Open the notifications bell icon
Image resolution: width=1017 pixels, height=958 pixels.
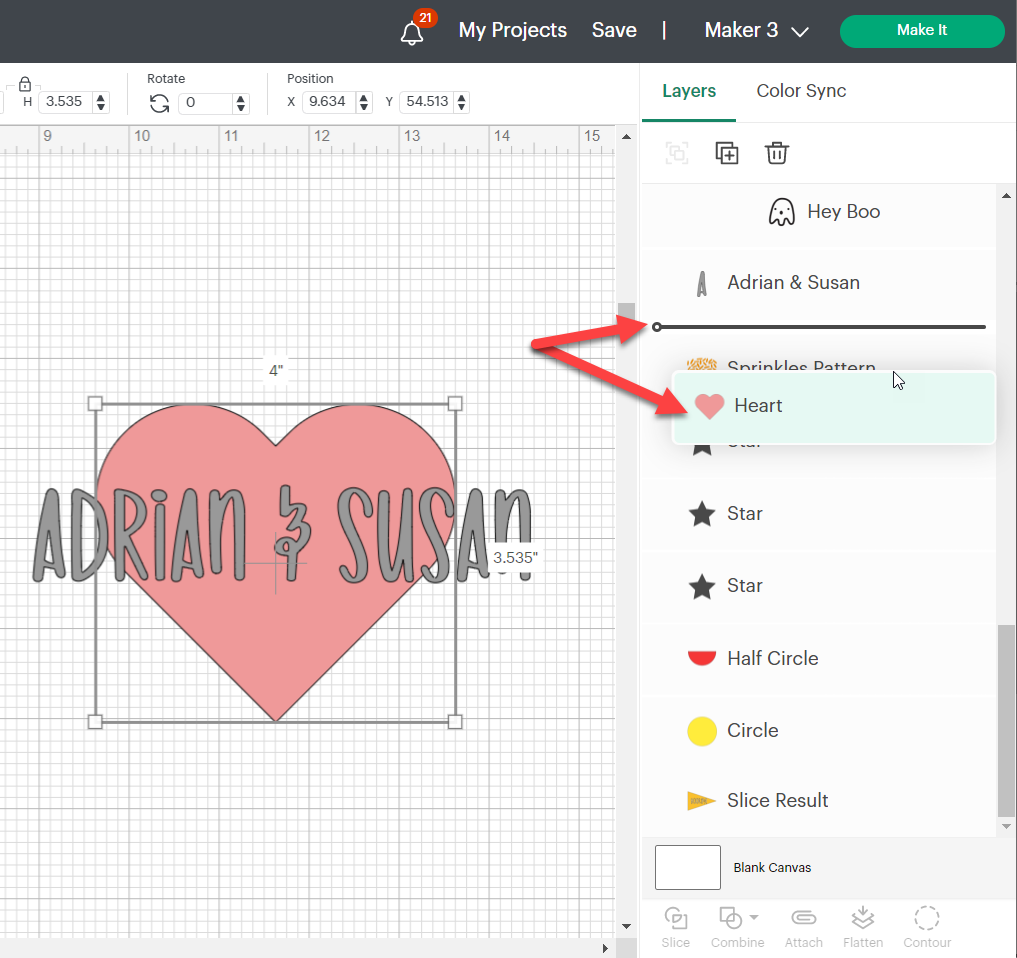click(x=412, y=33)
